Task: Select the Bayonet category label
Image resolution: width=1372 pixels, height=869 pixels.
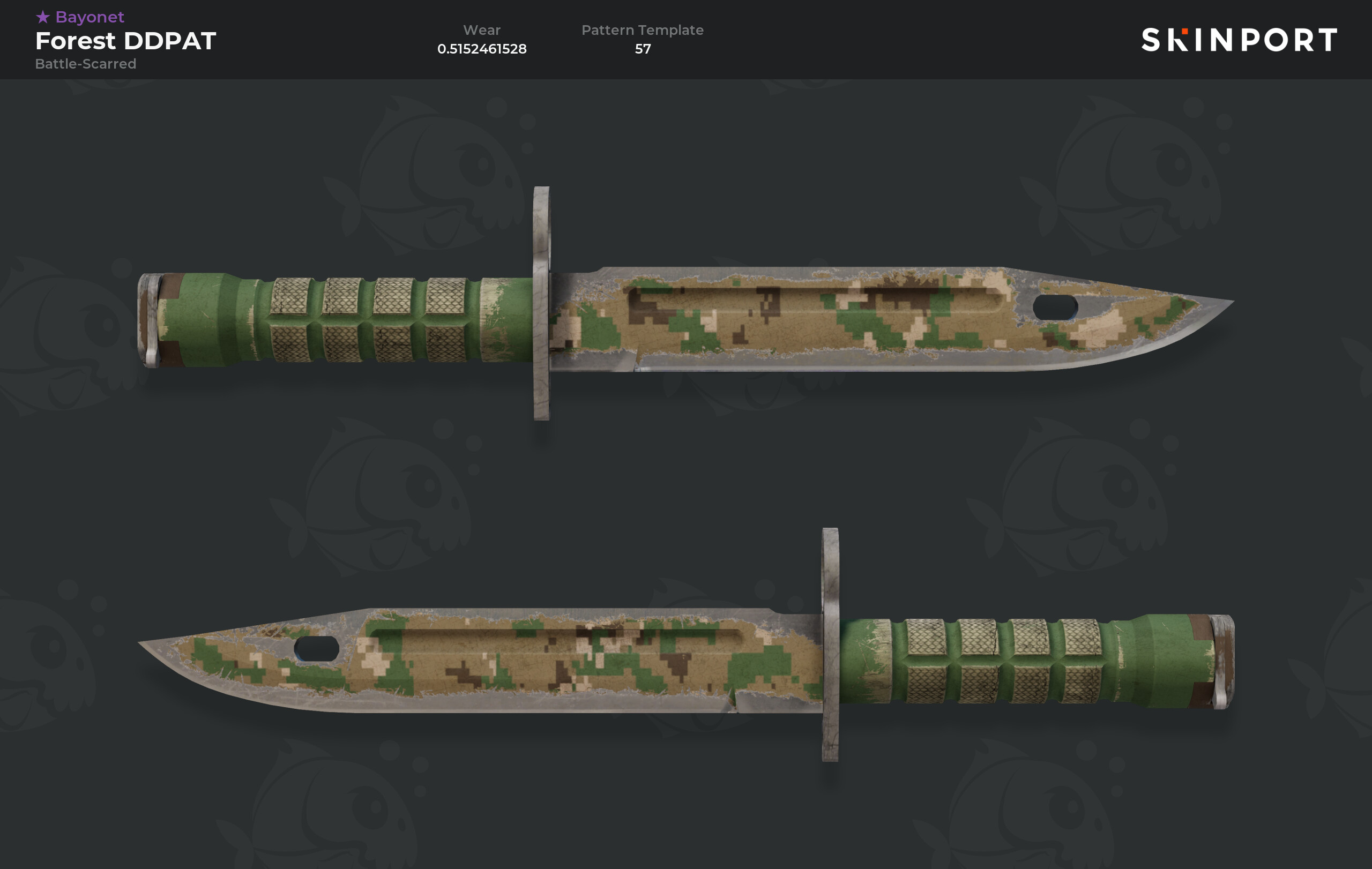Action: click(90, 17)
